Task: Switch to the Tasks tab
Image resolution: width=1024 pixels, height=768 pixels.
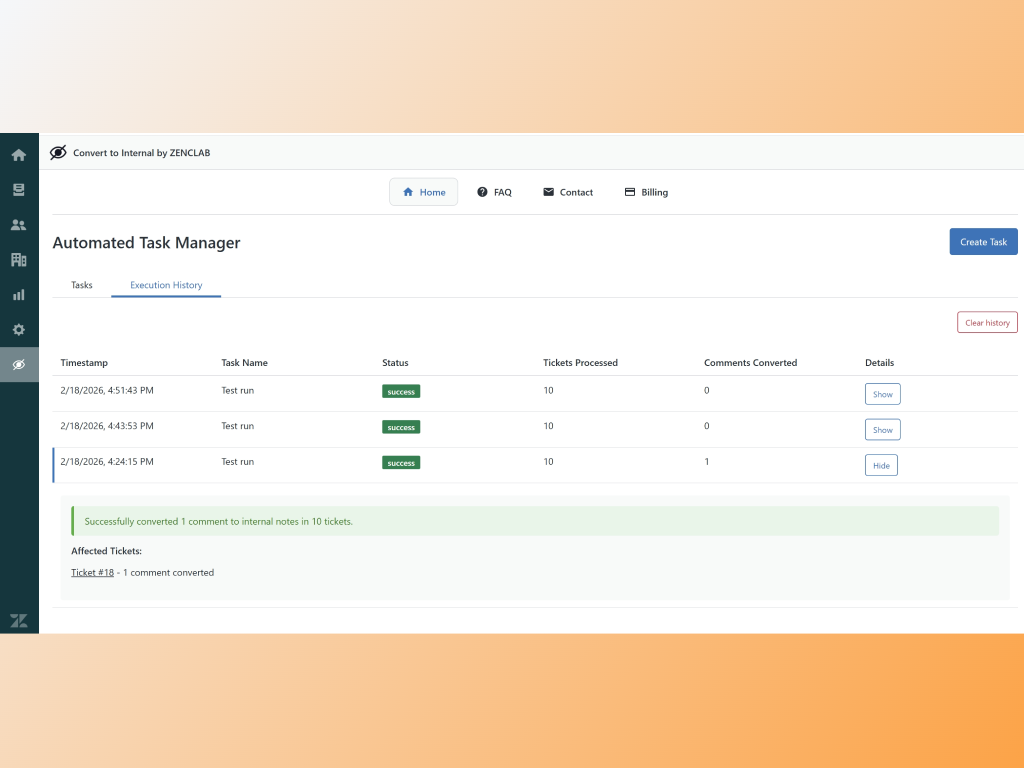Action: click(81, 284)
